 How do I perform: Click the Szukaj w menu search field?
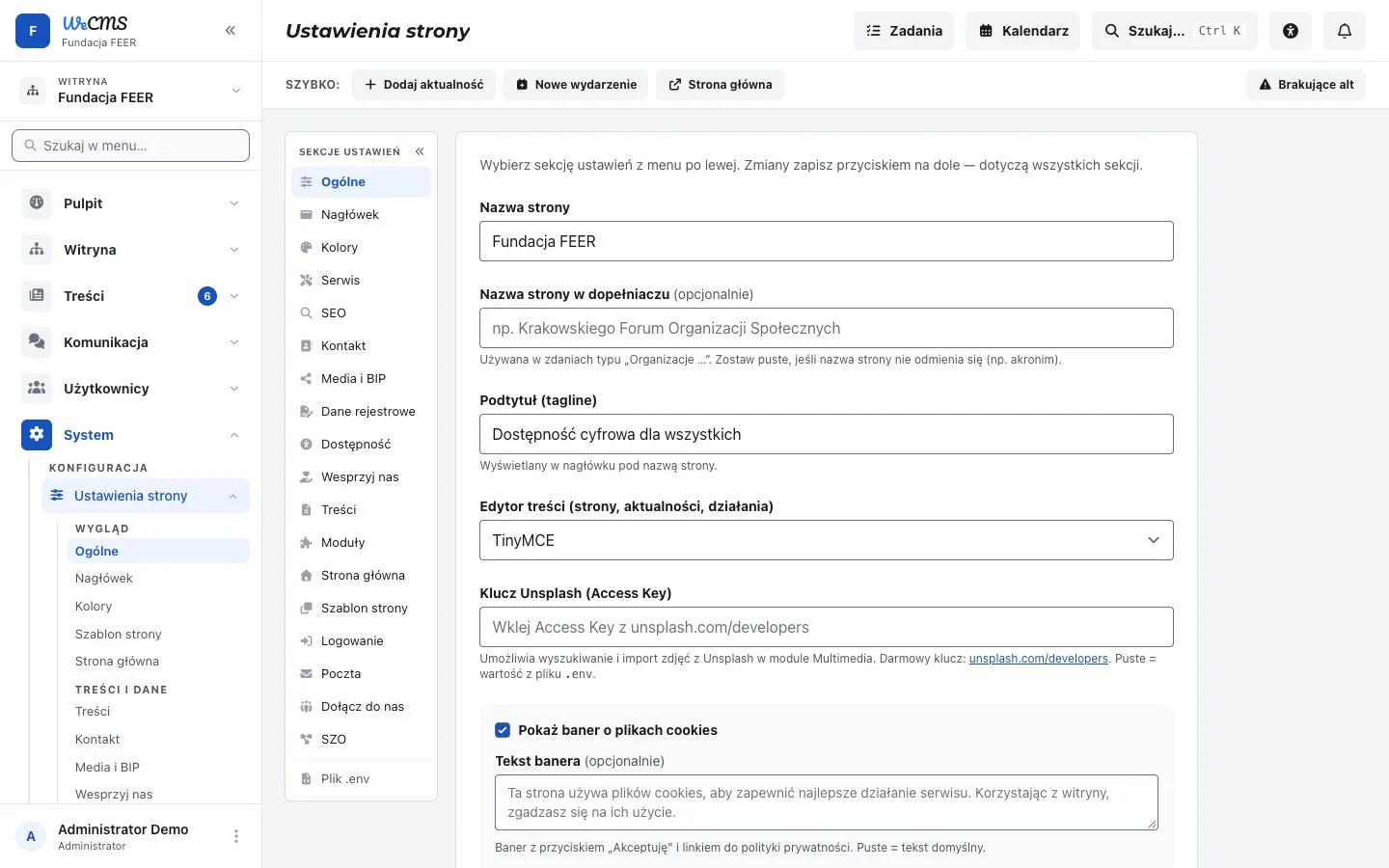(131, 146)
